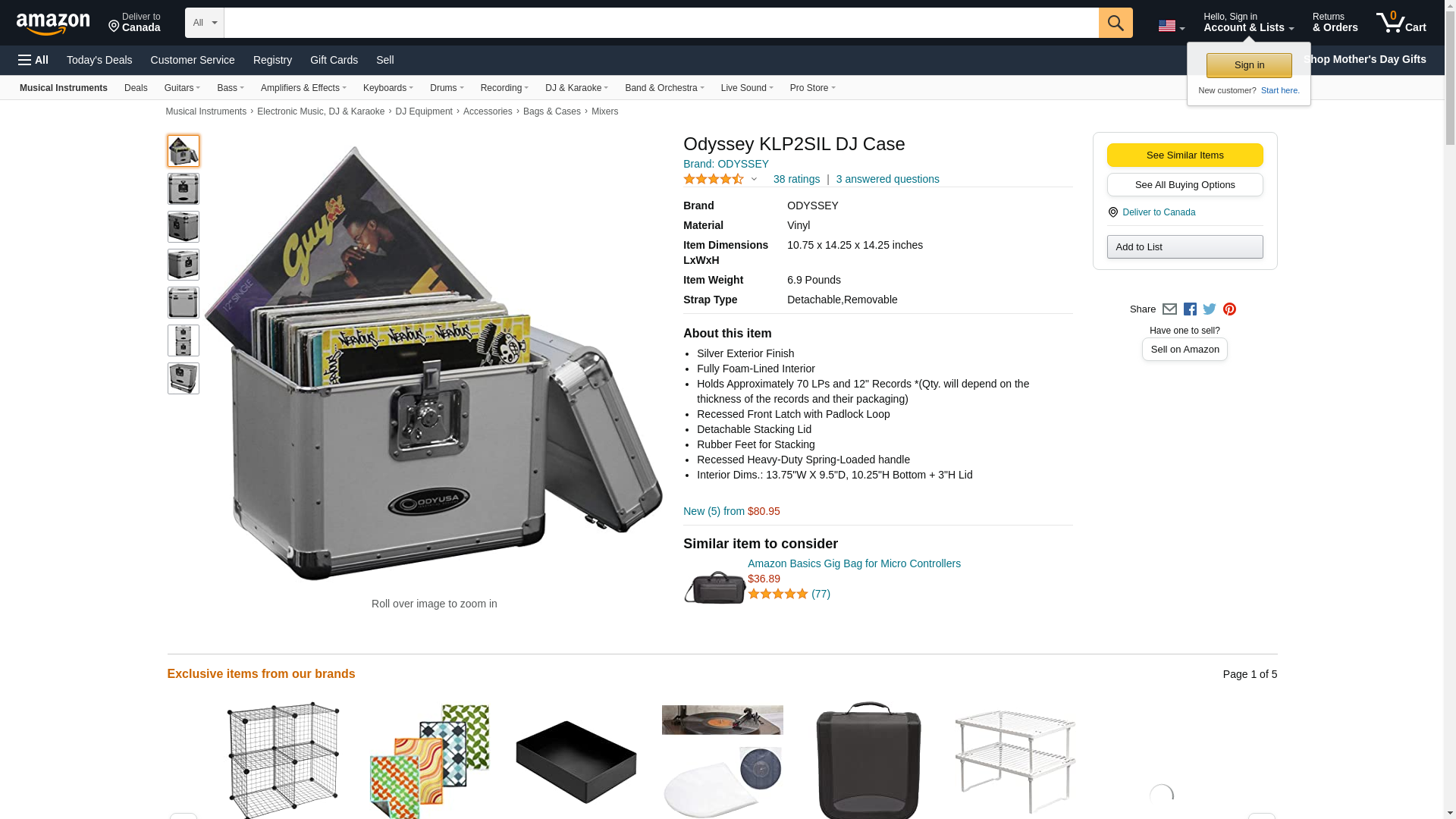Expand star rating breakdown chevron
The image size is (1456, 819).
(x=754, y=180)
